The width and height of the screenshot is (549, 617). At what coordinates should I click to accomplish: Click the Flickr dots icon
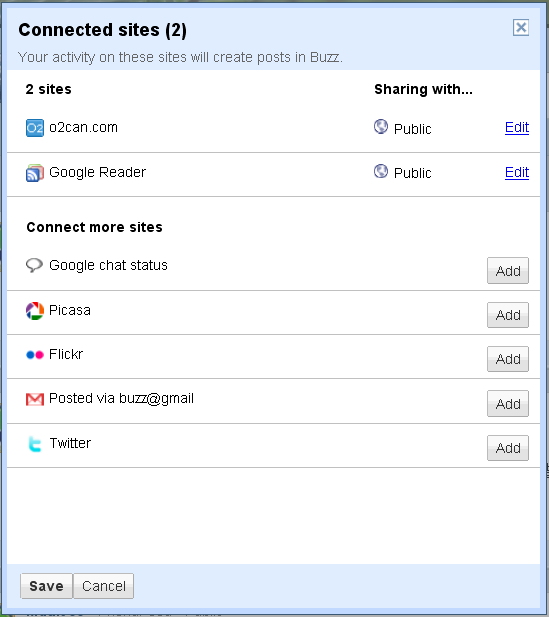[35, 355]
